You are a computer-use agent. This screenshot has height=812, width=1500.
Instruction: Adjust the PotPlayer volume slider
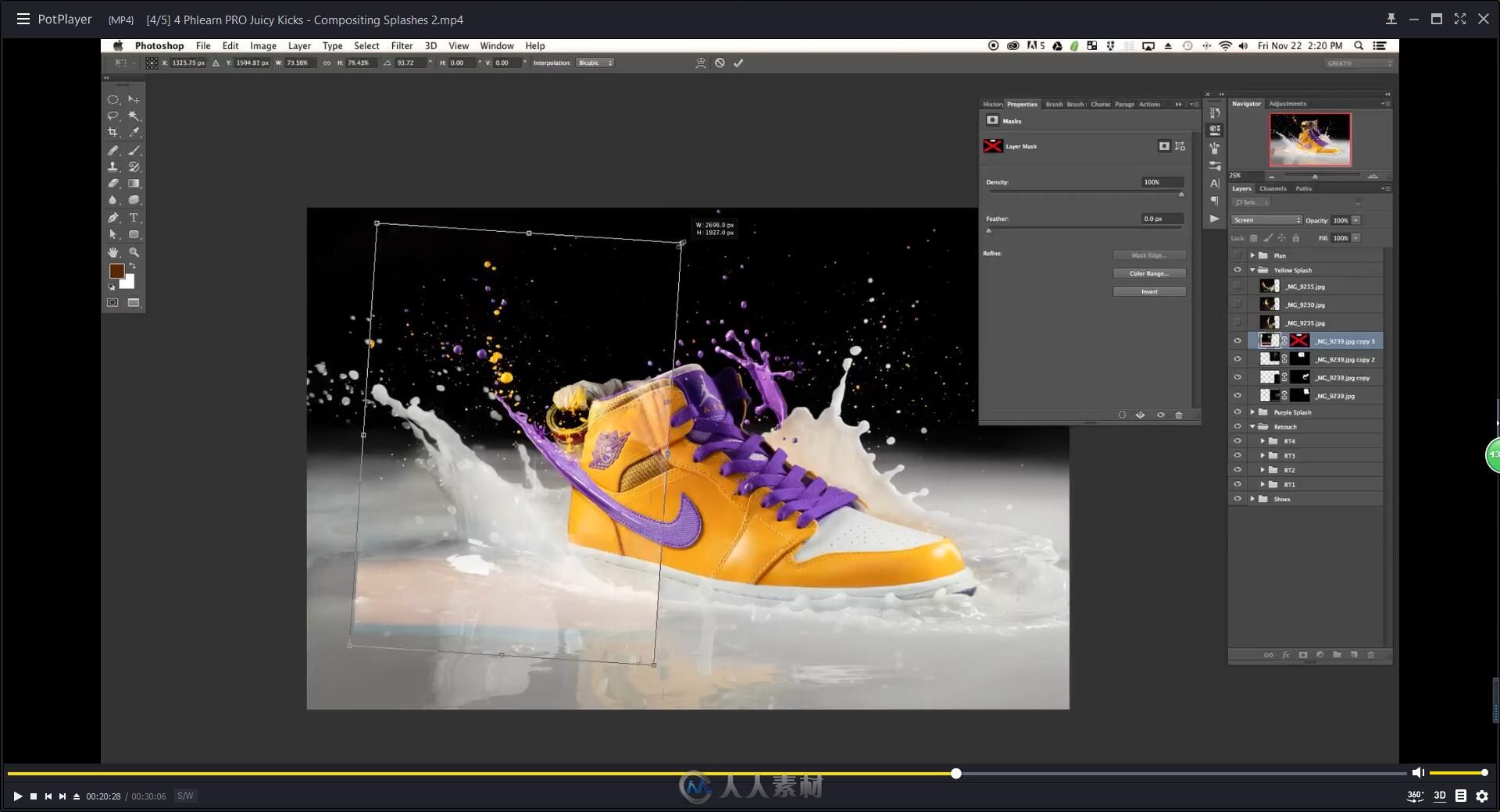(x=1458, y=773)
